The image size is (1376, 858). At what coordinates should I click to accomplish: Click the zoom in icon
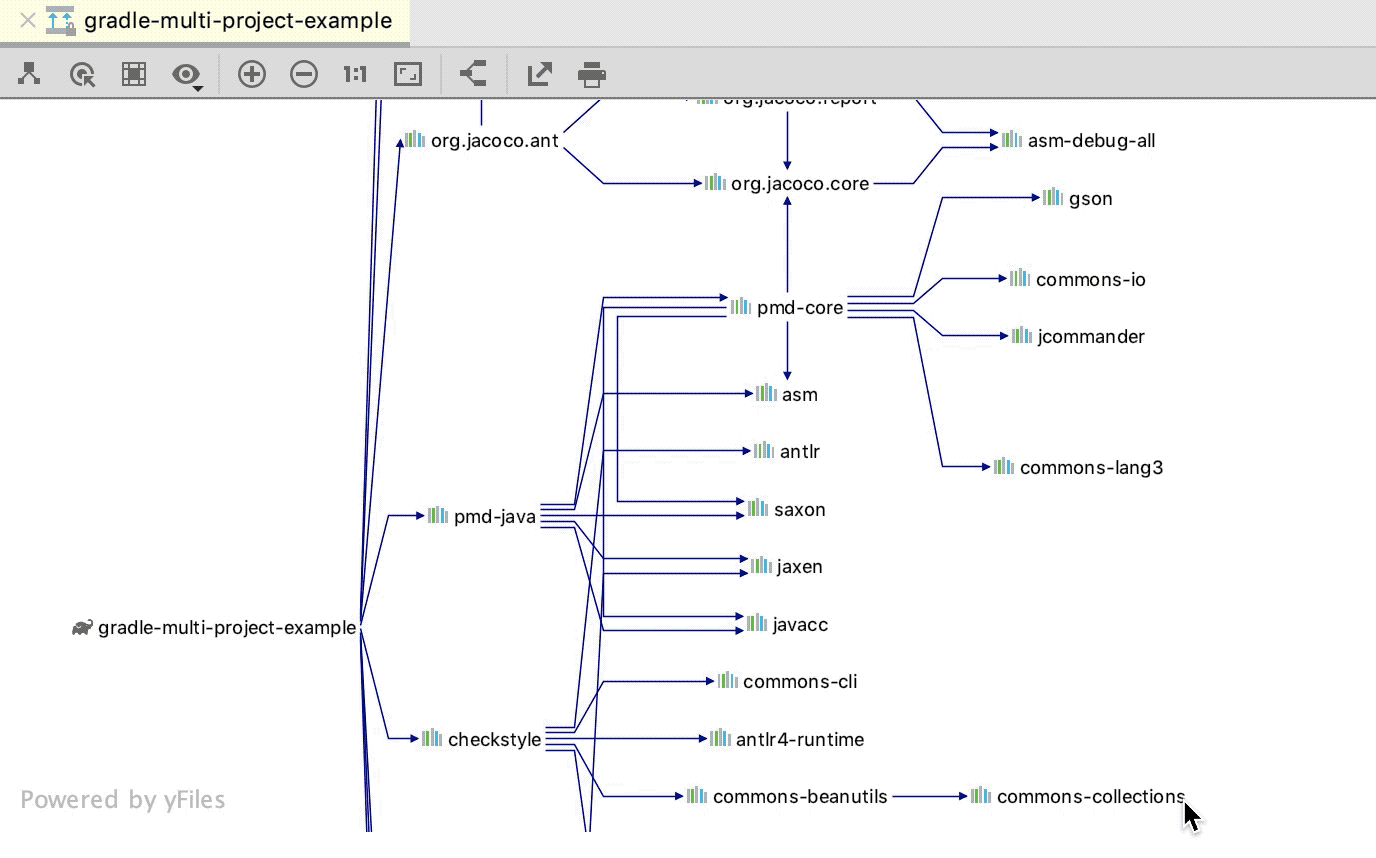point(252,73)
